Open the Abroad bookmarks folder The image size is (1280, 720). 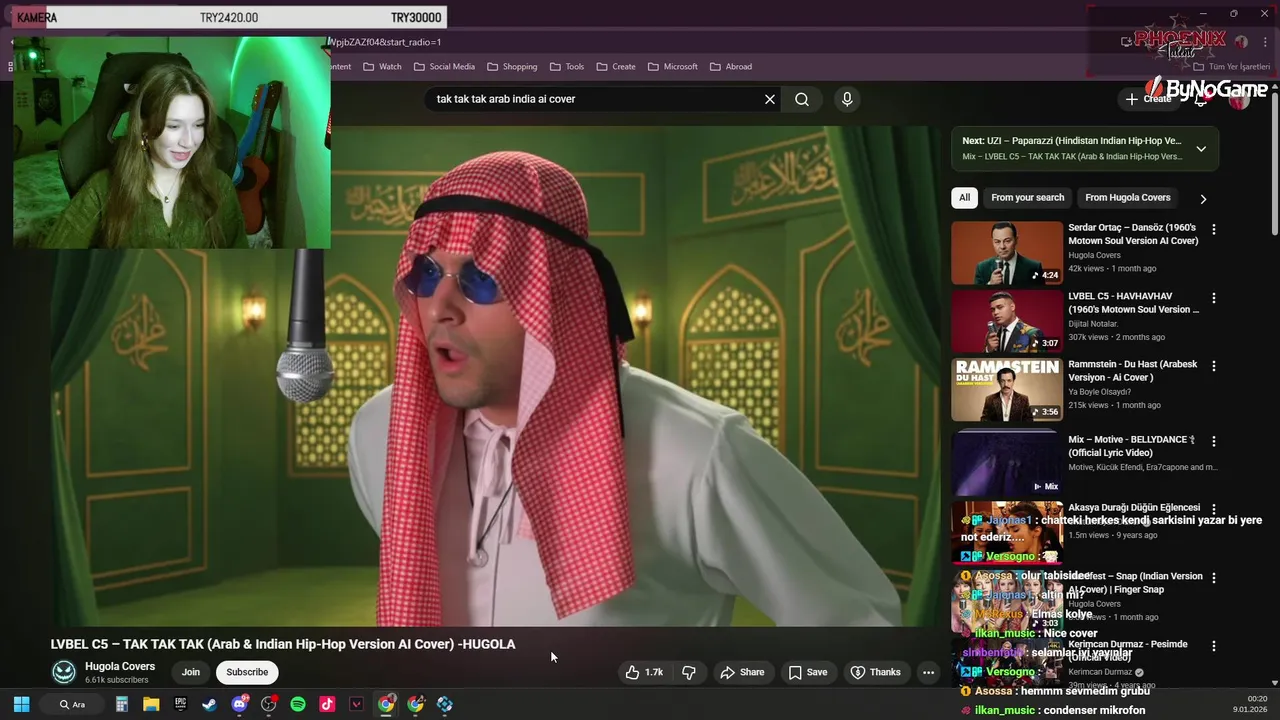click(x=731, y=67)
